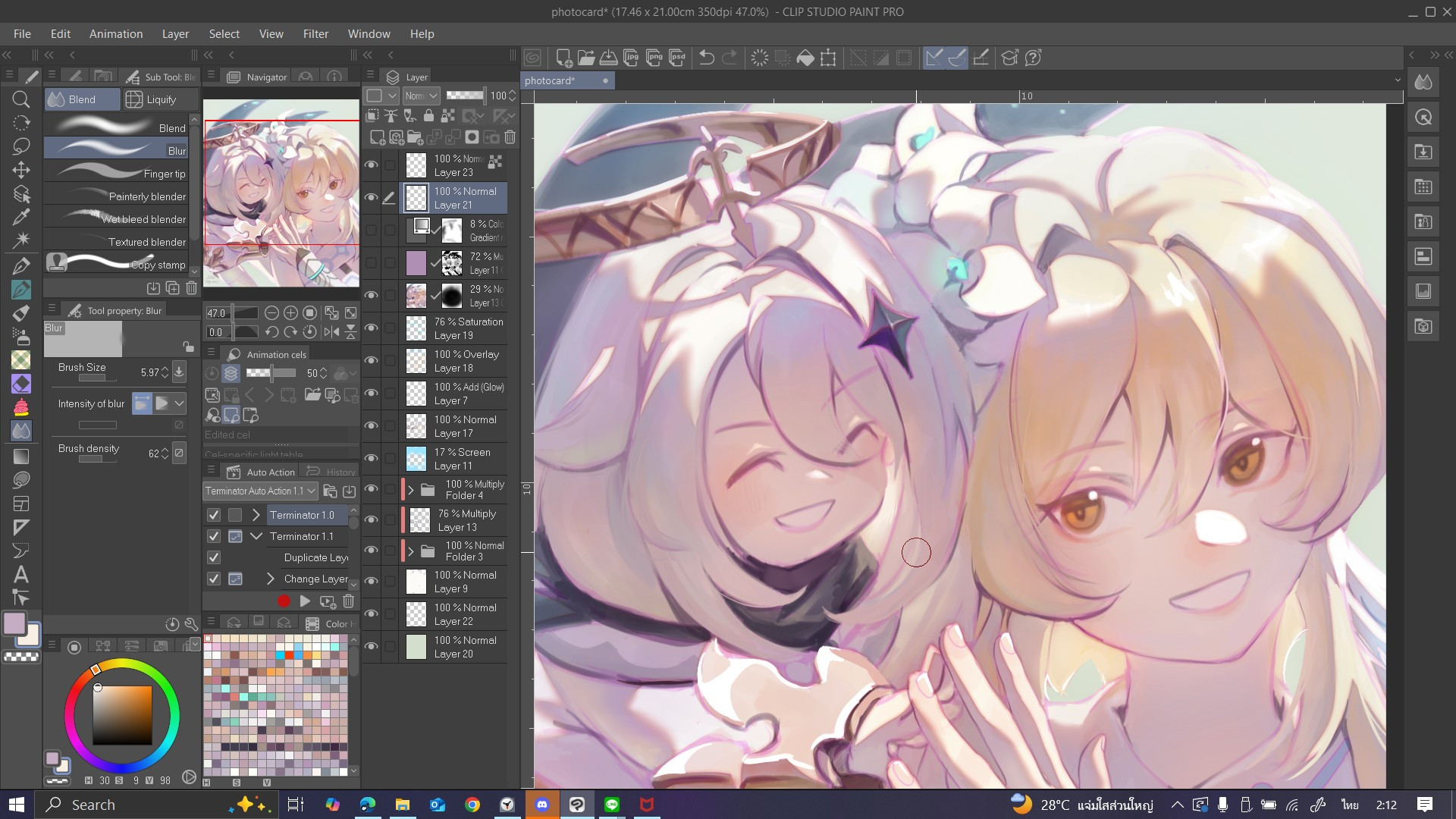This screenshot has height=819, width=1456.
Task: Click the Redo arrow in command bar
Action: click(730, 58)
